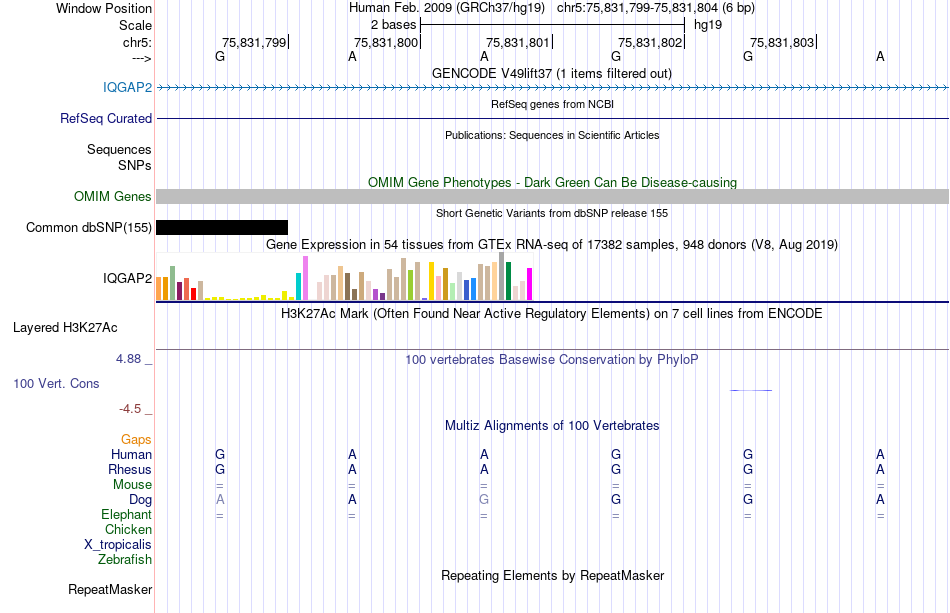Click the magenta last bar in GTEx chart
The width and height of the screenshot is (950, 613).
[x=530, y=284]
